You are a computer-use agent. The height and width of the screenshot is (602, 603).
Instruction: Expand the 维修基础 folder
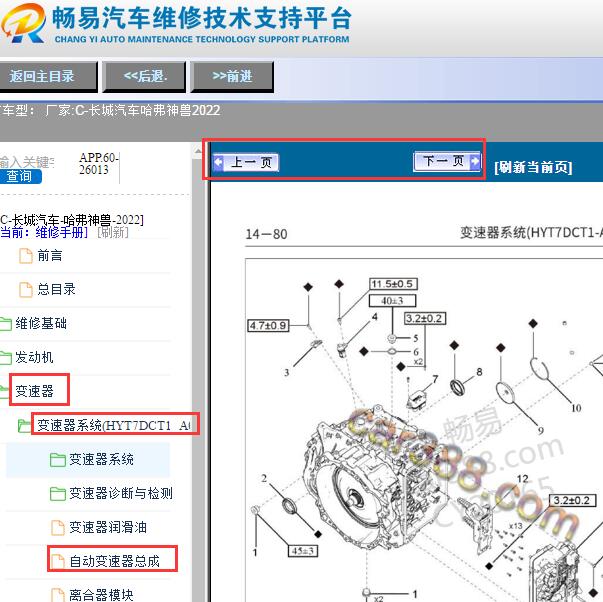pos(41,323)
